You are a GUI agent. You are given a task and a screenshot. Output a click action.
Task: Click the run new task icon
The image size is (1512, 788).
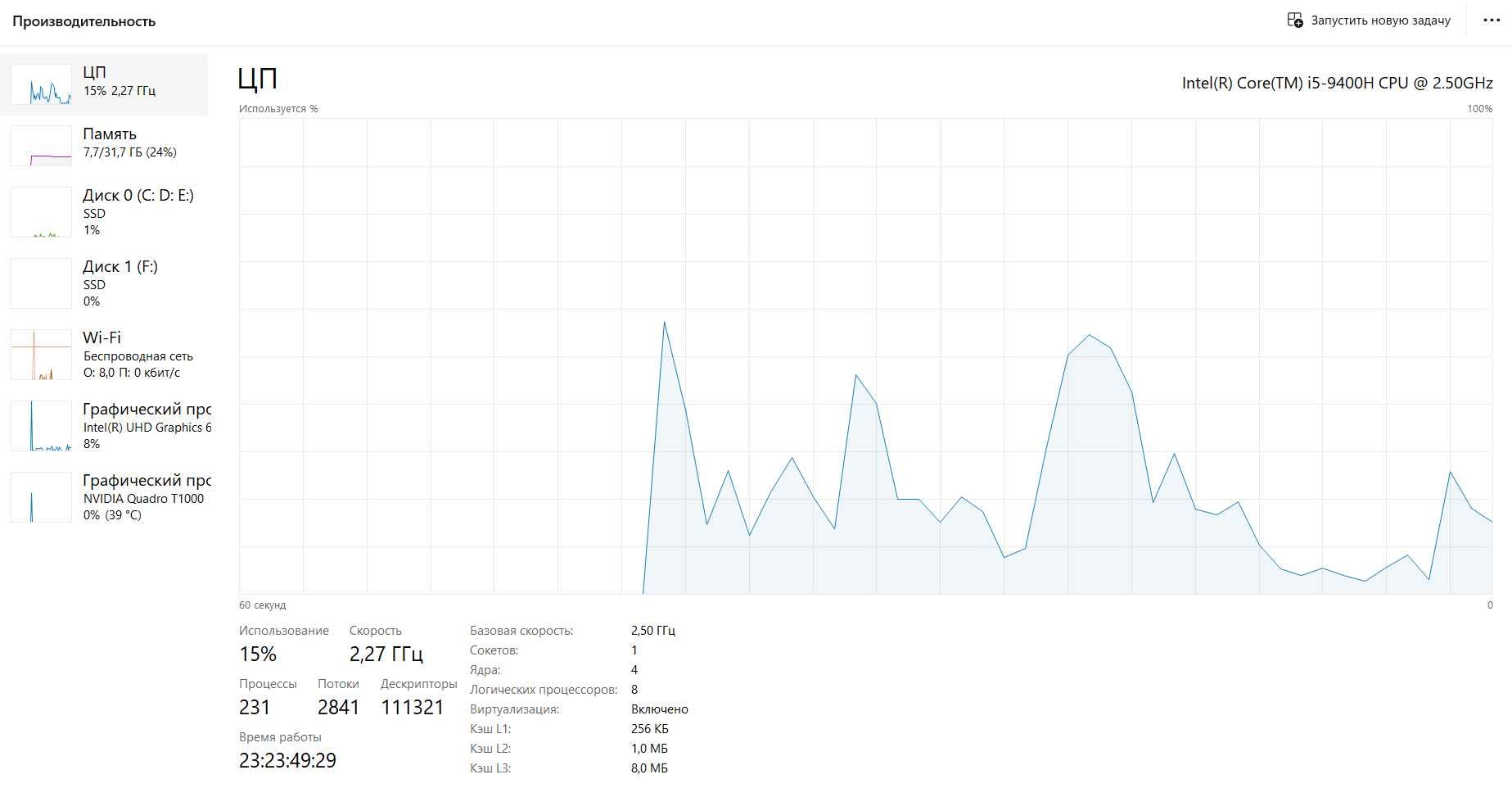coord(1295,20)
